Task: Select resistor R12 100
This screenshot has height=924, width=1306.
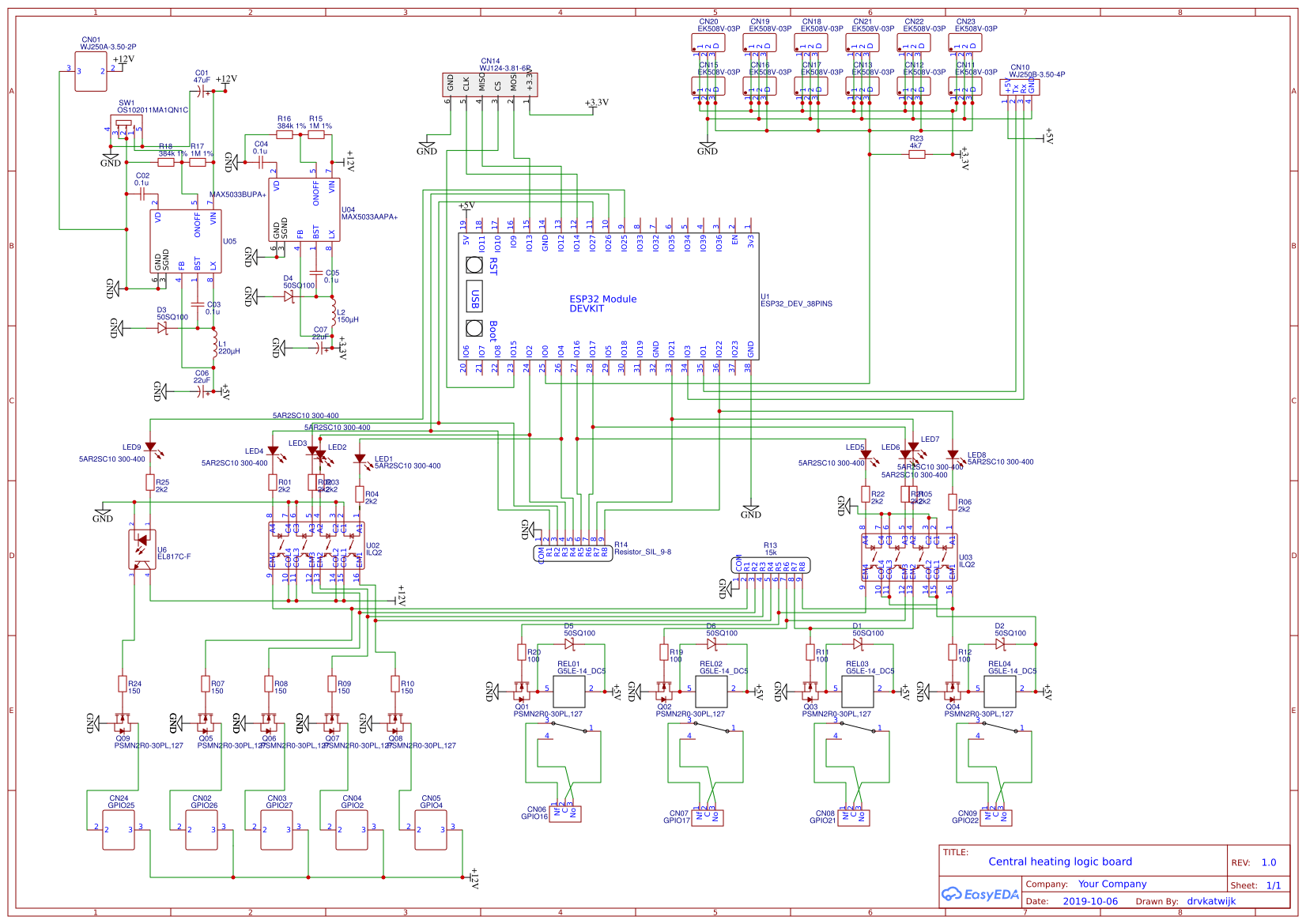Action: click(953, 652)
